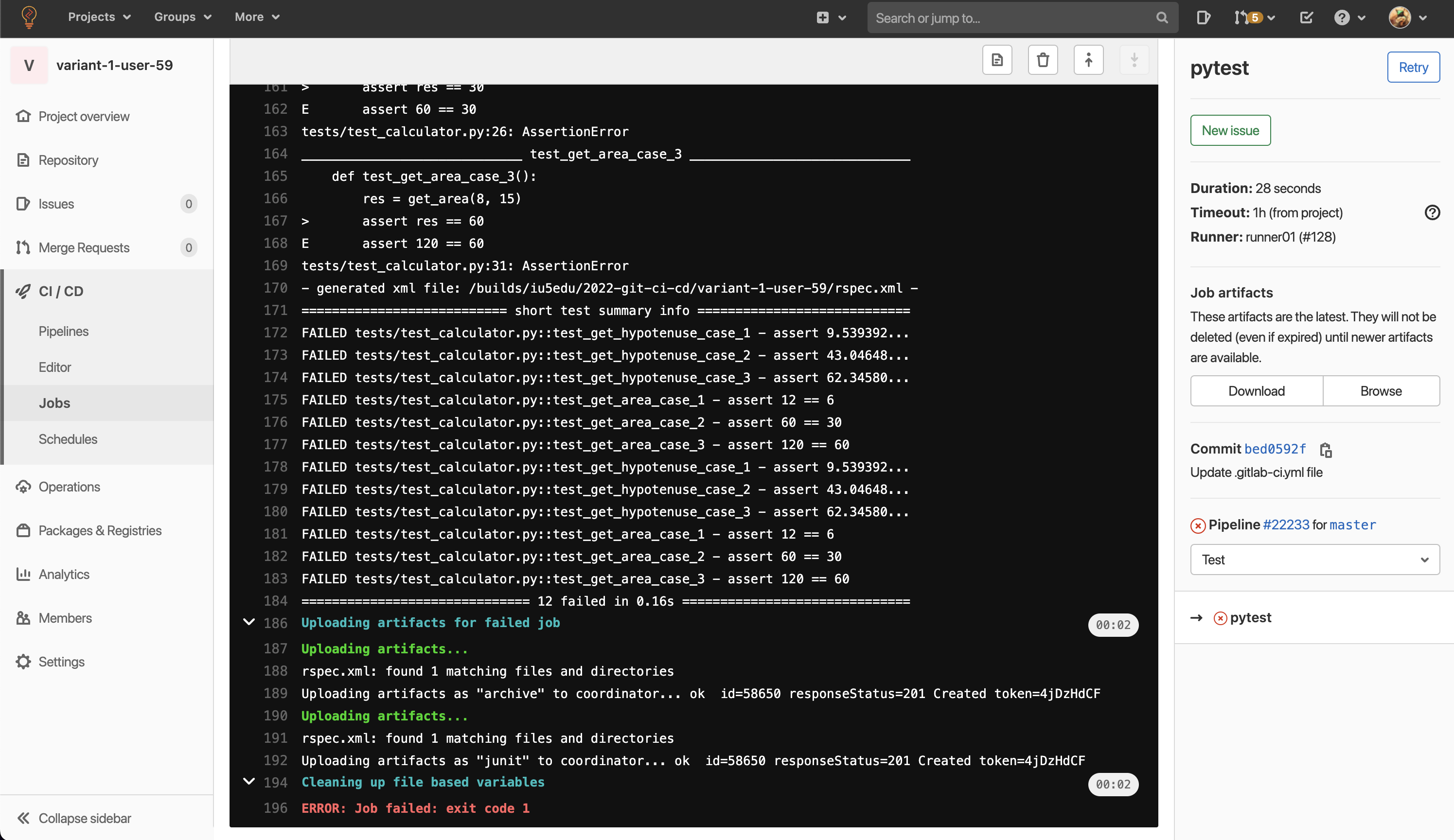Click the GitLab logo in top bar
This screenshot has width=1454, height=840.
[x=29, y=17]
